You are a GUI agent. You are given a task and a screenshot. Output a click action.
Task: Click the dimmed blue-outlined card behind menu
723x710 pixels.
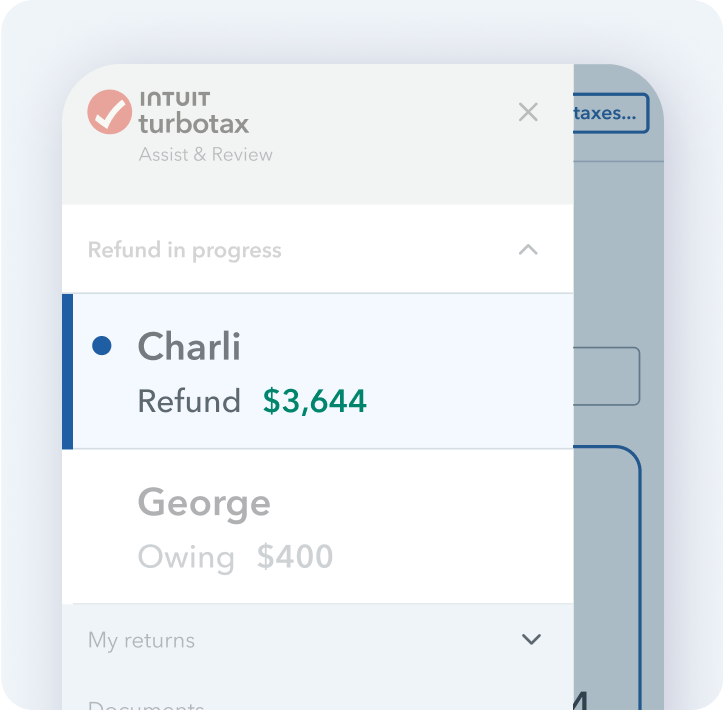tap(607, 577)
